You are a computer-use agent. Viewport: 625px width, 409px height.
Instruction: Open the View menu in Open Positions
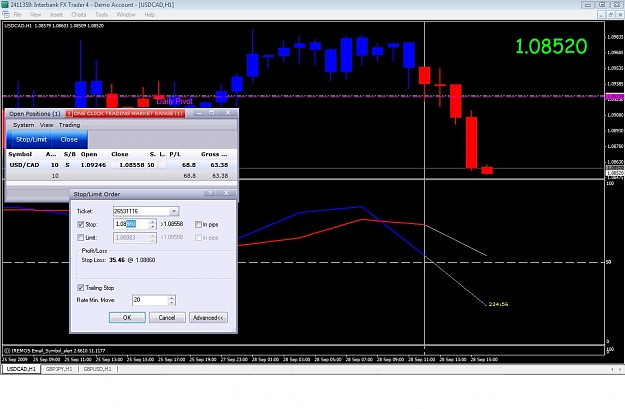(46, 125)
